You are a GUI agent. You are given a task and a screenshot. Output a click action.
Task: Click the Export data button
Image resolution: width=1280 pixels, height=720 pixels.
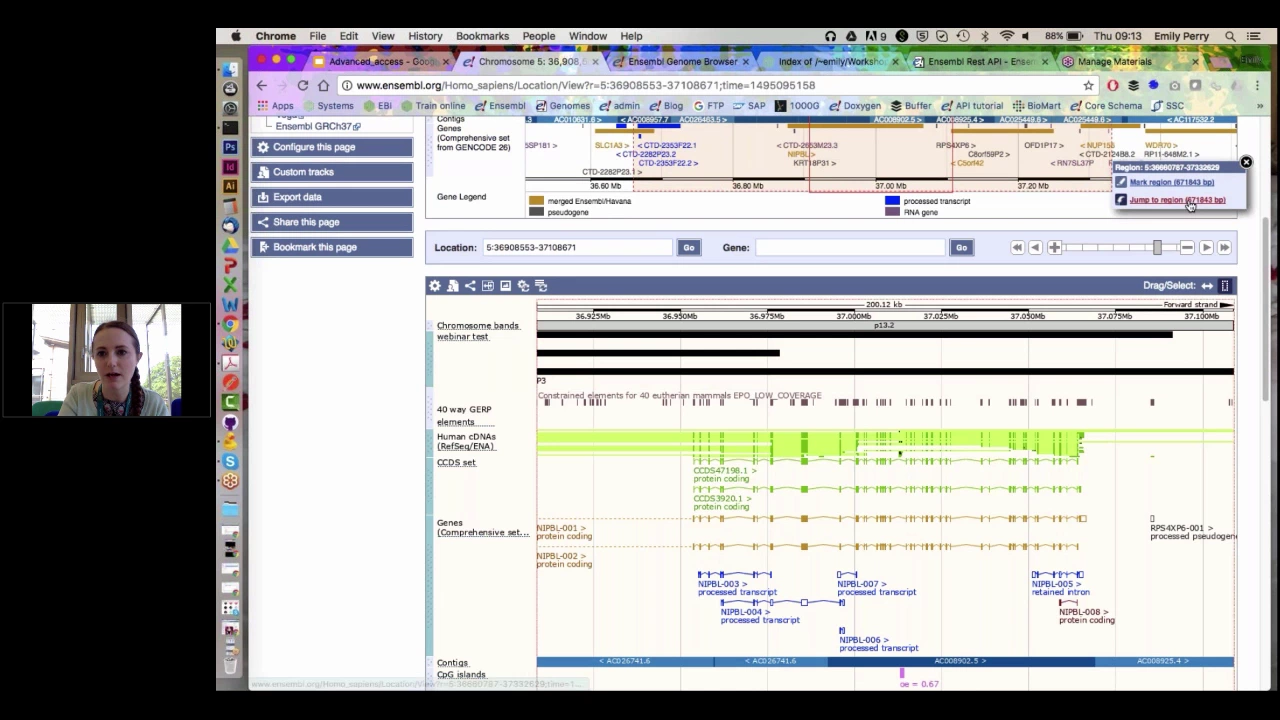click(332, 197)
